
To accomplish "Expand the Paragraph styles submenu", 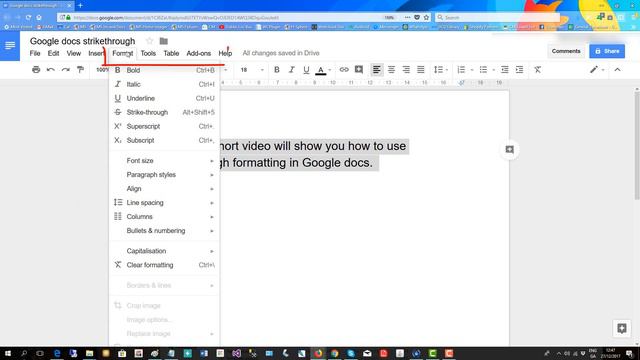I will point(164,175).
